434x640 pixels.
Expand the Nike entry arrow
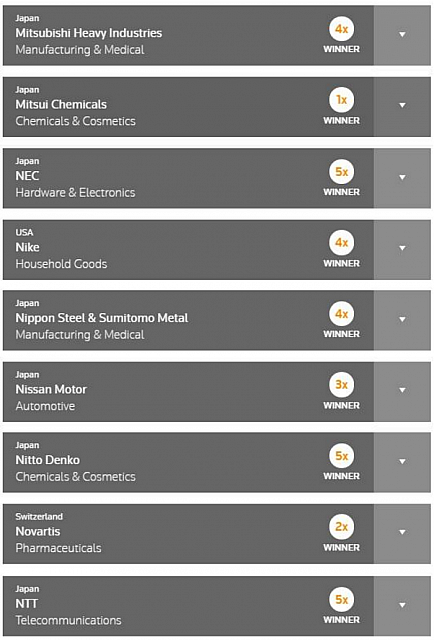click(x=402, y=249)
